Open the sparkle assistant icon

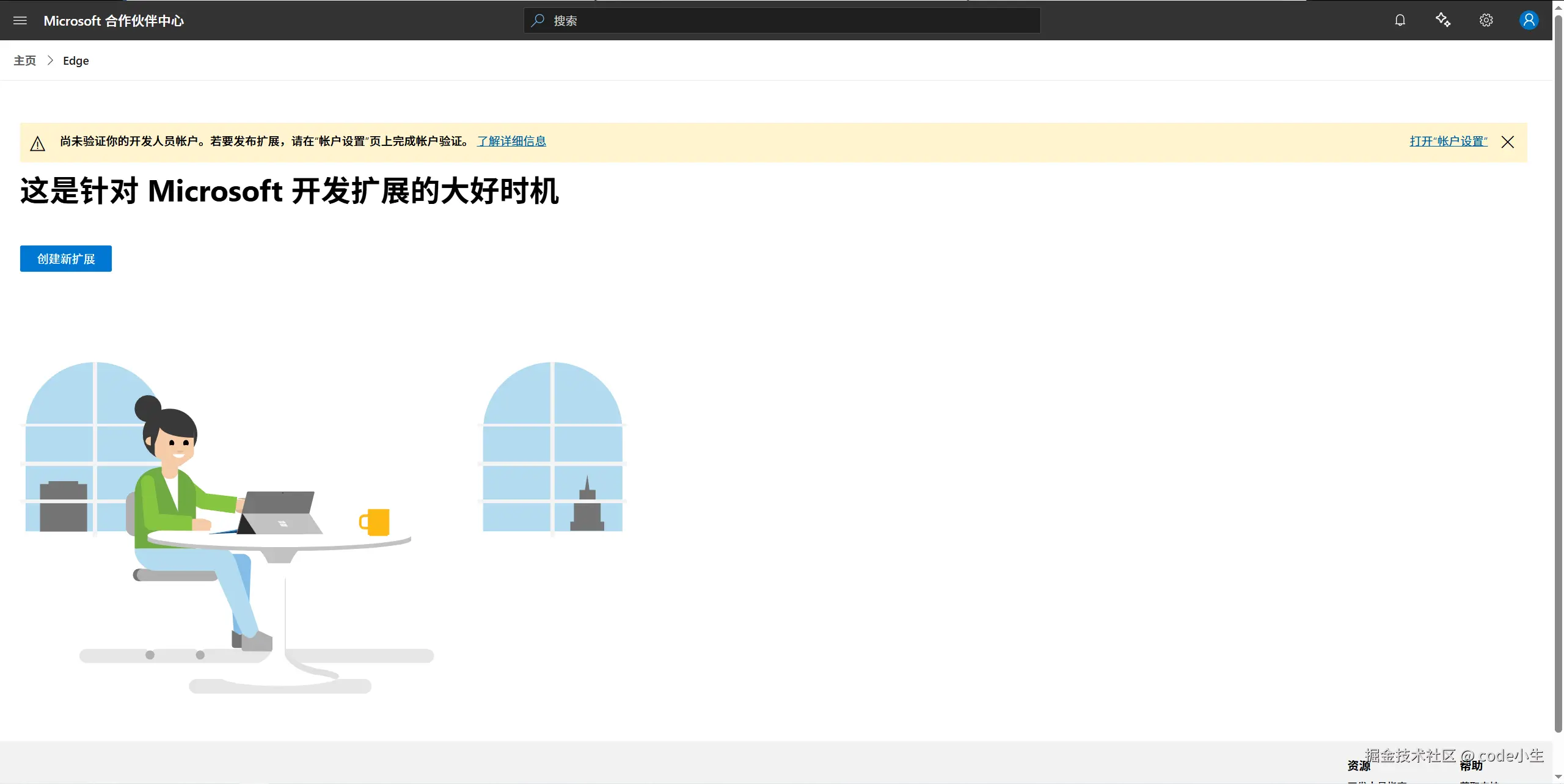[x=1443, y=21]
